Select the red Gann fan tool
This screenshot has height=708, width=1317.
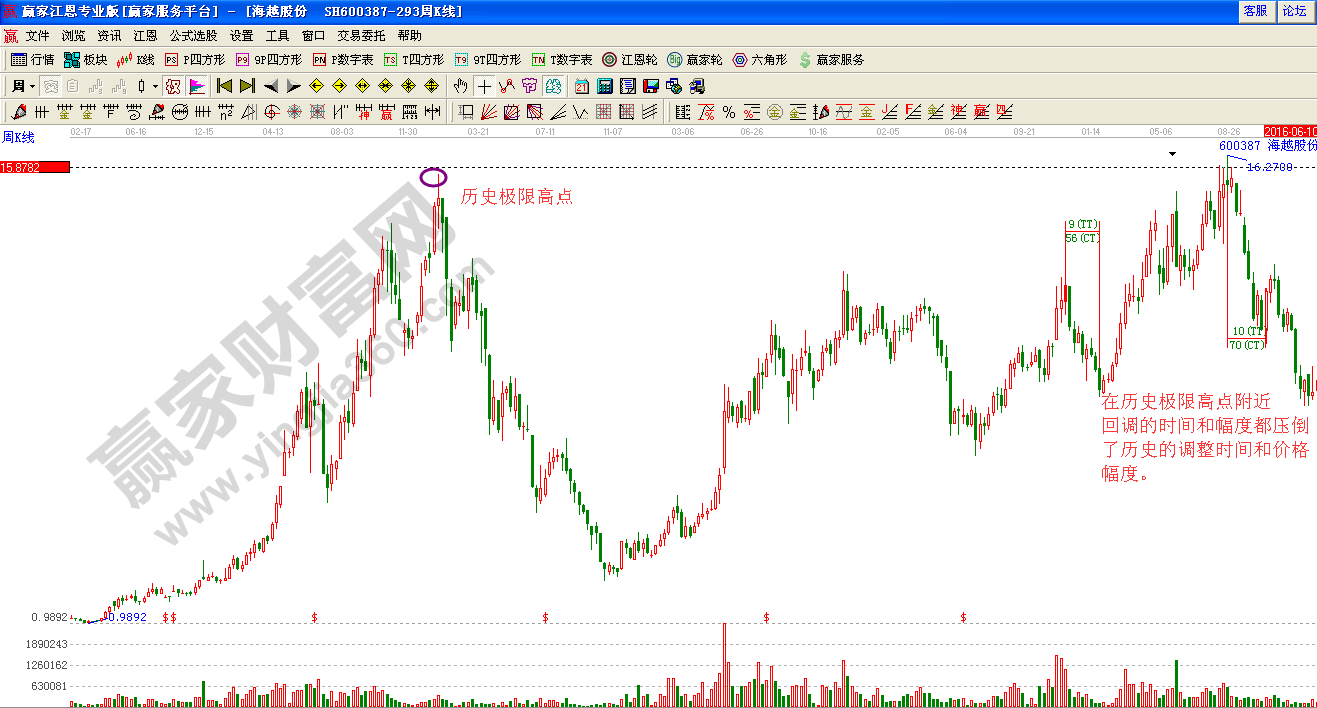click(x=488, y=111)
